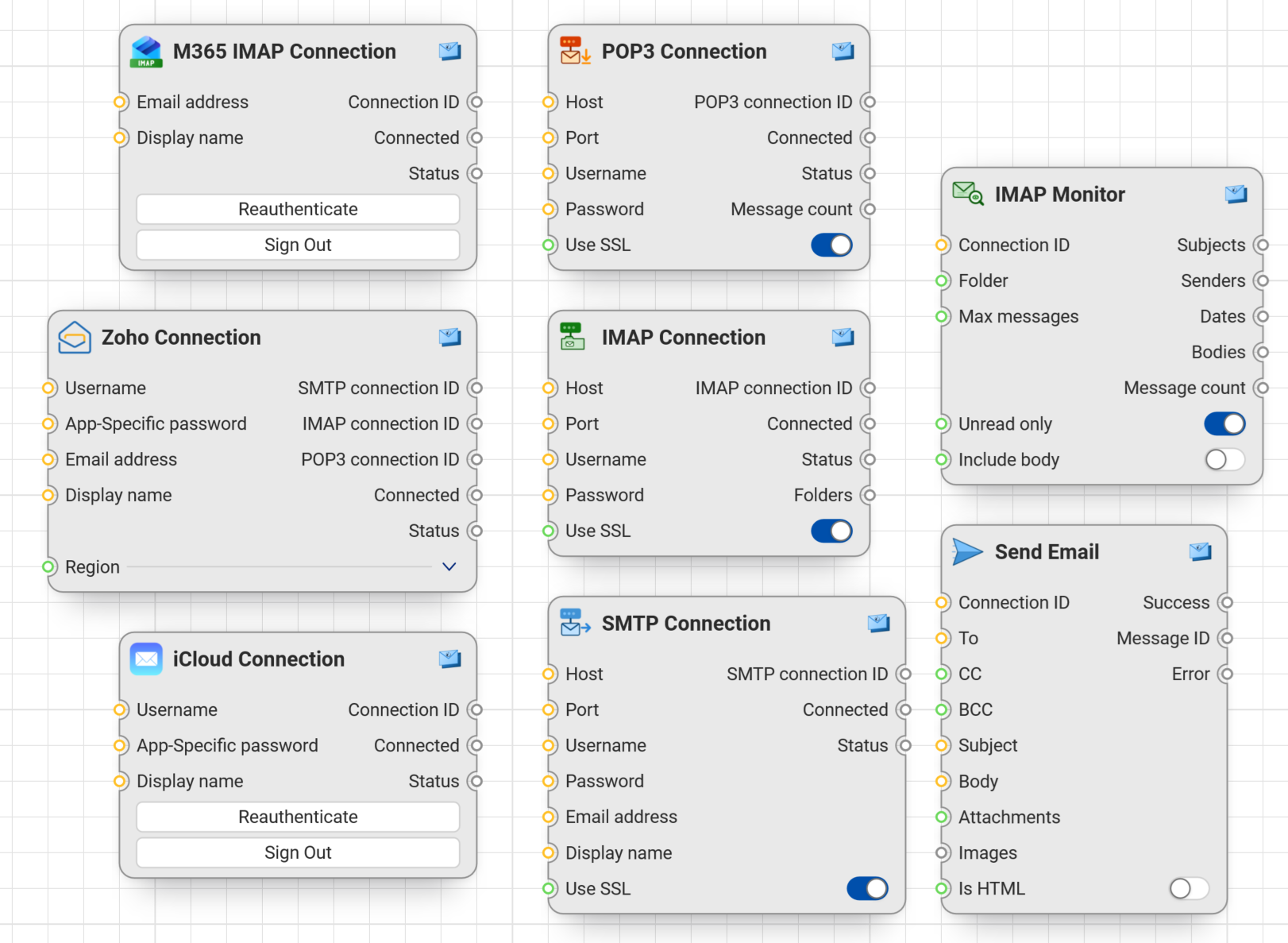Select the IMAP Monitor node title
1288x943 pixels.
pos(1060,195)
